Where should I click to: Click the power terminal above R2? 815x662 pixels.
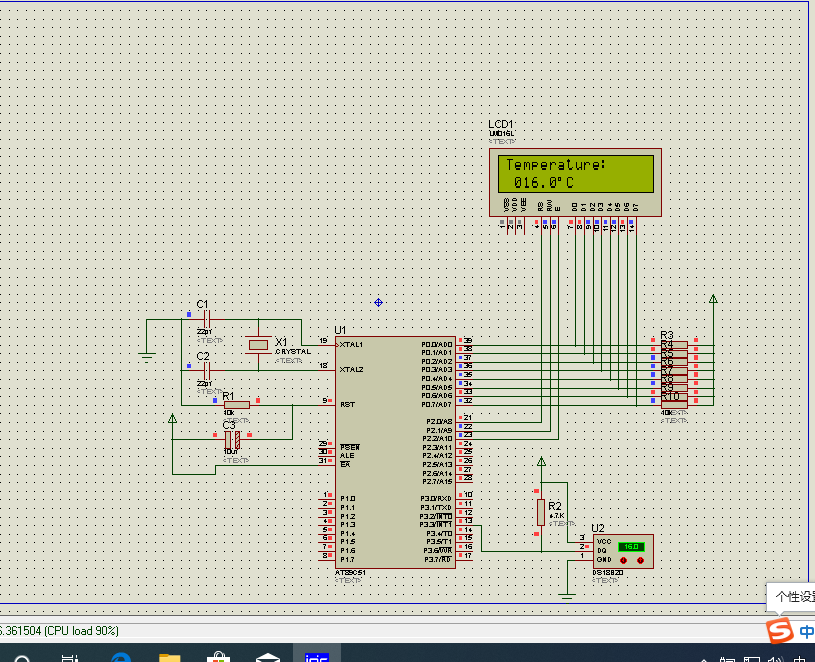(x=541, y=461)
